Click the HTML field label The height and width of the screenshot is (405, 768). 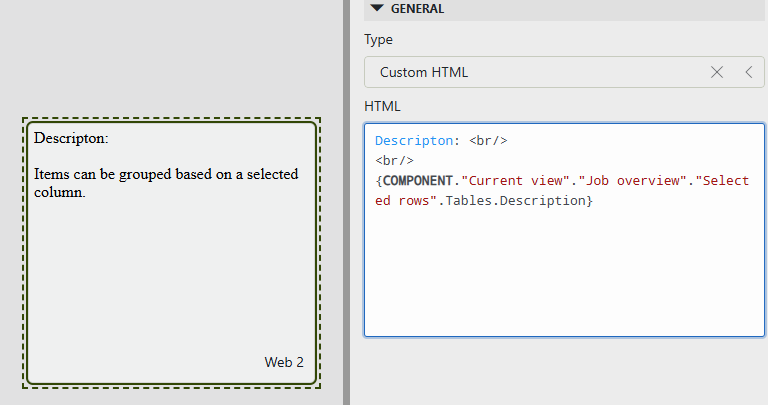coord(383,106)
